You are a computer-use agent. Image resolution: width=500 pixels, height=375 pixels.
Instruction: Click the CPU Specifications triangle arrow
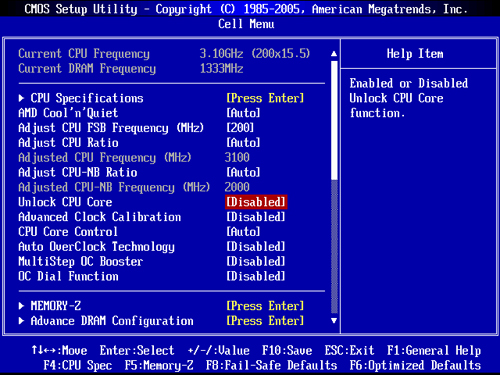(21, 98)
